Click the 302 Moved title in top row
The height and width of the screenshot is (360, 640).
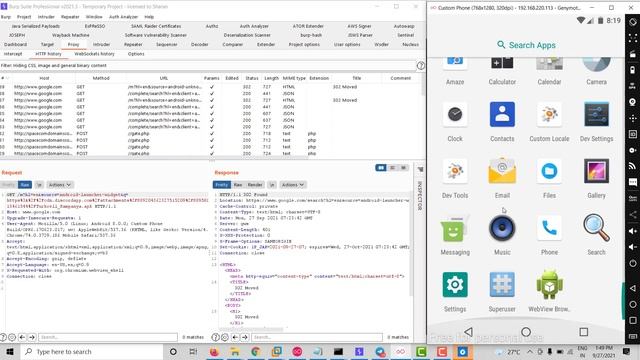click(345, 87)
